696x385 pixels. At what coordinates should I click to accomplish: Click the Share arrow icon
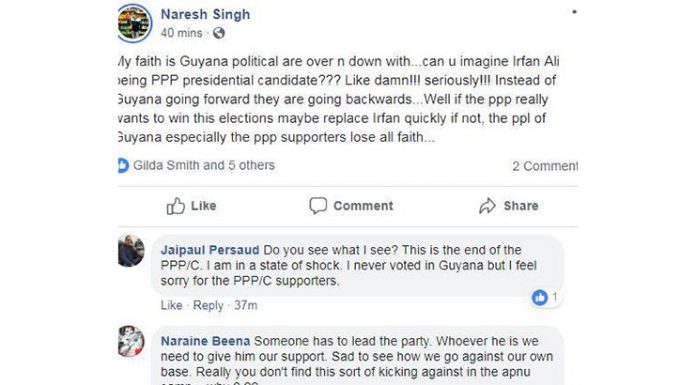tap(487, 206)
